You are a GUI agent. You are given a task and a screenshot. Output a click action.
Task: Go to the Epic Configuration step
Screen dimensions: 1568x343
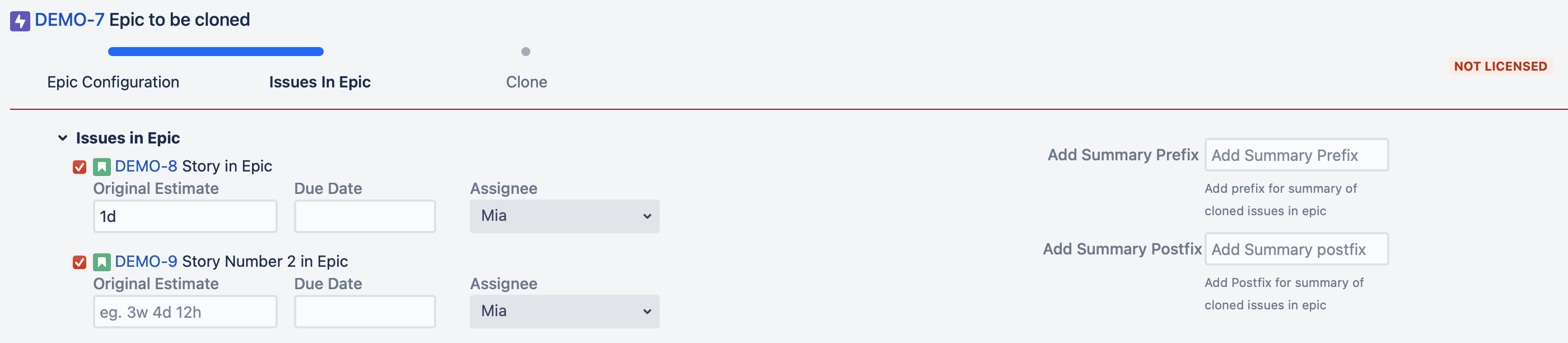point(113,82)
